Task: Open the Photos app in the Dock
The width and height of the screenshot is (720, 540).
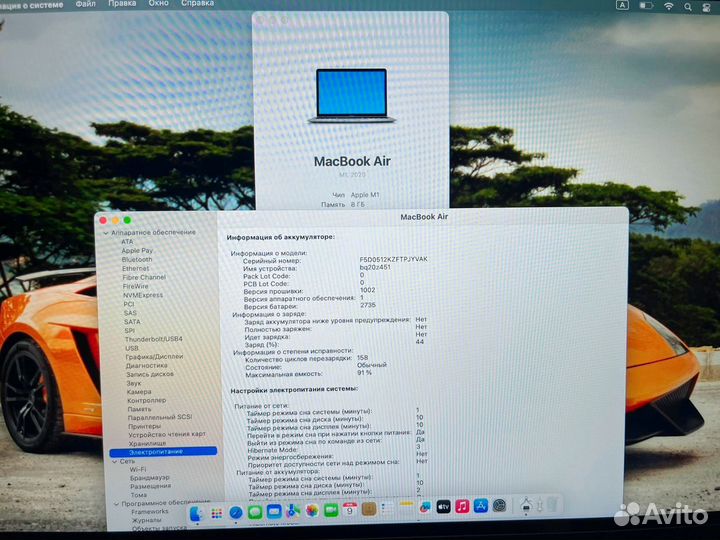Action: (312, 510)
